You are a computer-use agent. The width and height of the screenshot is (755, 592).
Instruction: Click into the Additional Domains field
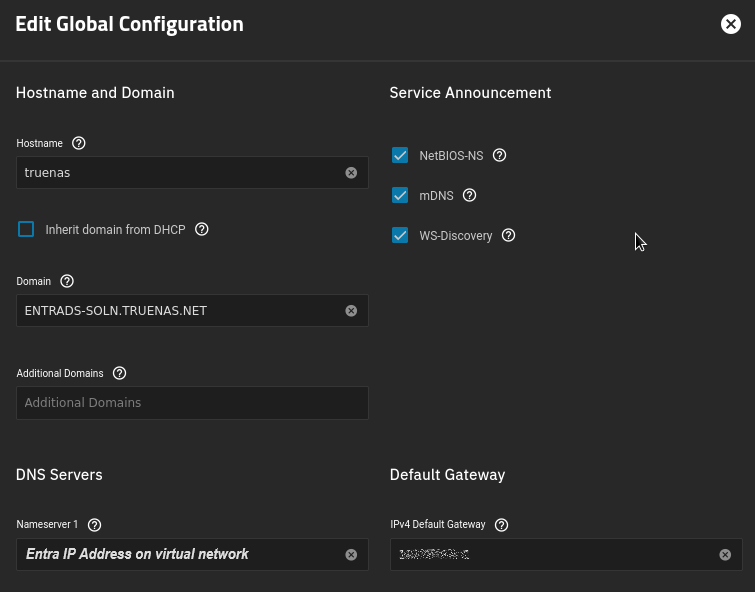[190, 403]
